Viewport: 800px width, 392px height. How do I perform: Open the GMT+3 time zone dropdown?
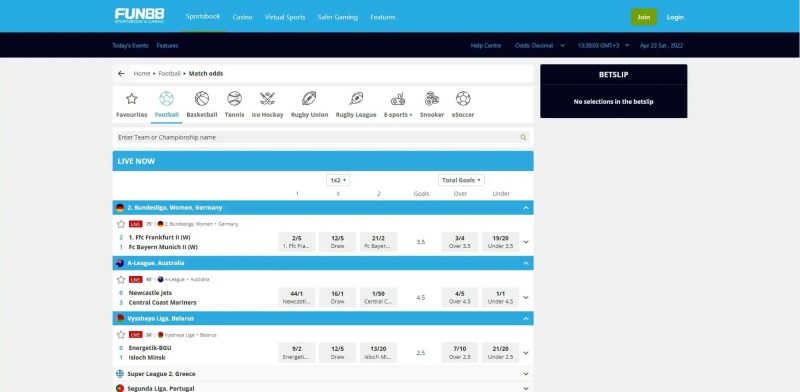[x=604, y=45]
